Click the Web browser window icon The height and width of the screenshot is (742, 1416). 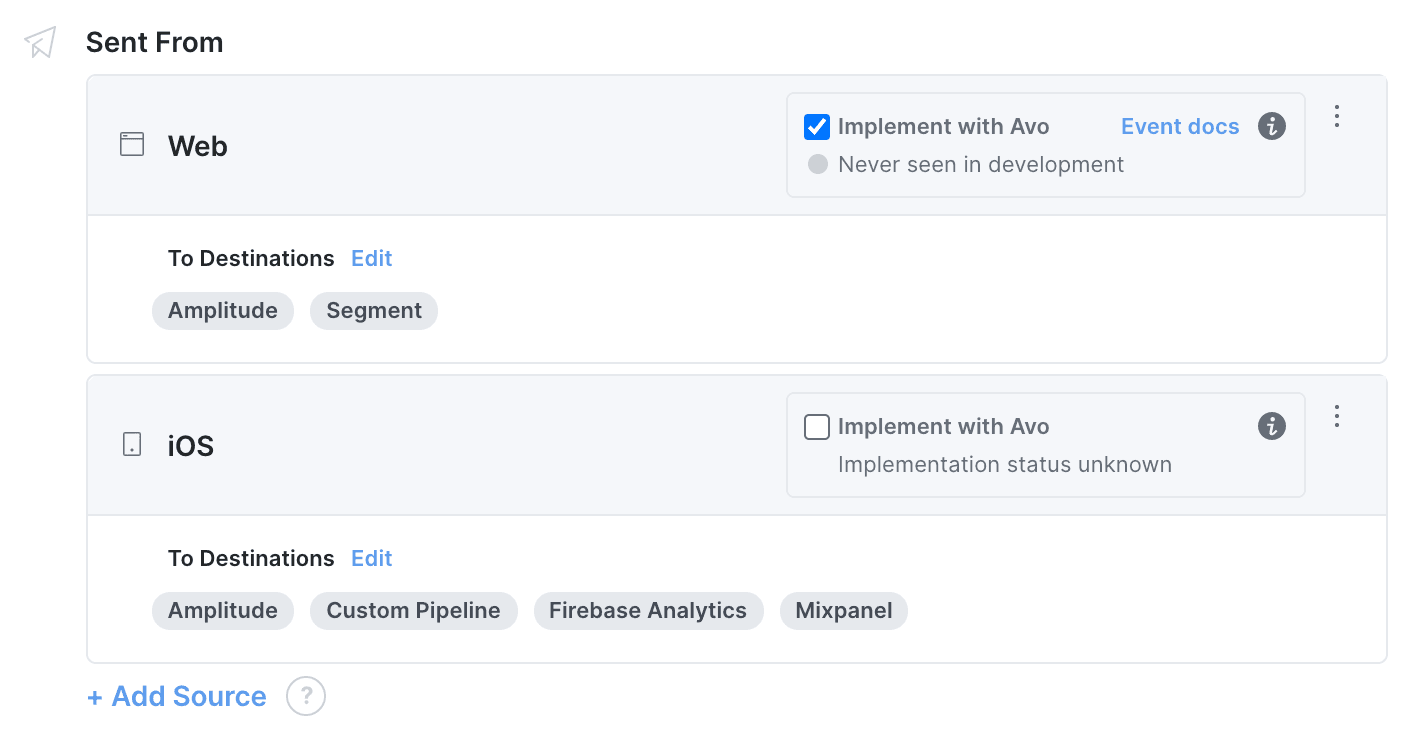coord(132,145)
